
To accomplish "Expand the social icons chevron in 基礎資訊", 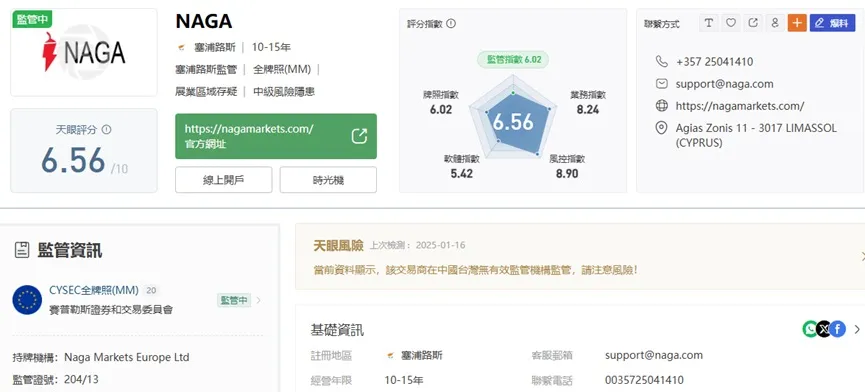I will click(857, 329).
